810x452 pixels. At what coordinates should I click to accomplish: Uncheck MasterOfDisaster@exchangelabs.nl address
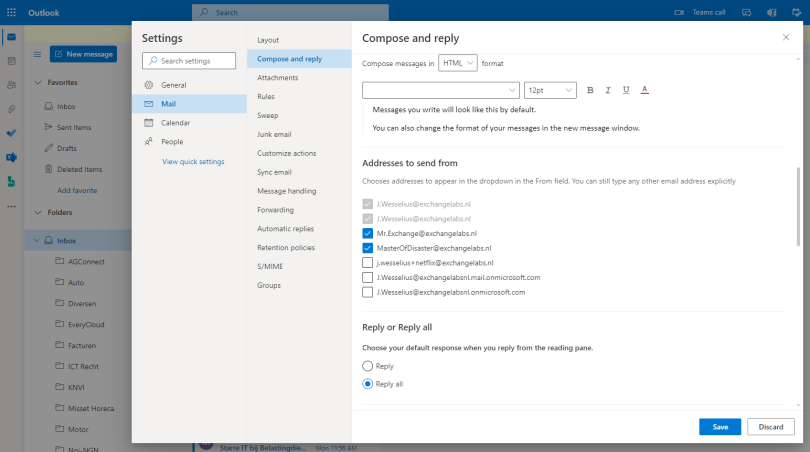pyautogui.click(x=368, y=247)
